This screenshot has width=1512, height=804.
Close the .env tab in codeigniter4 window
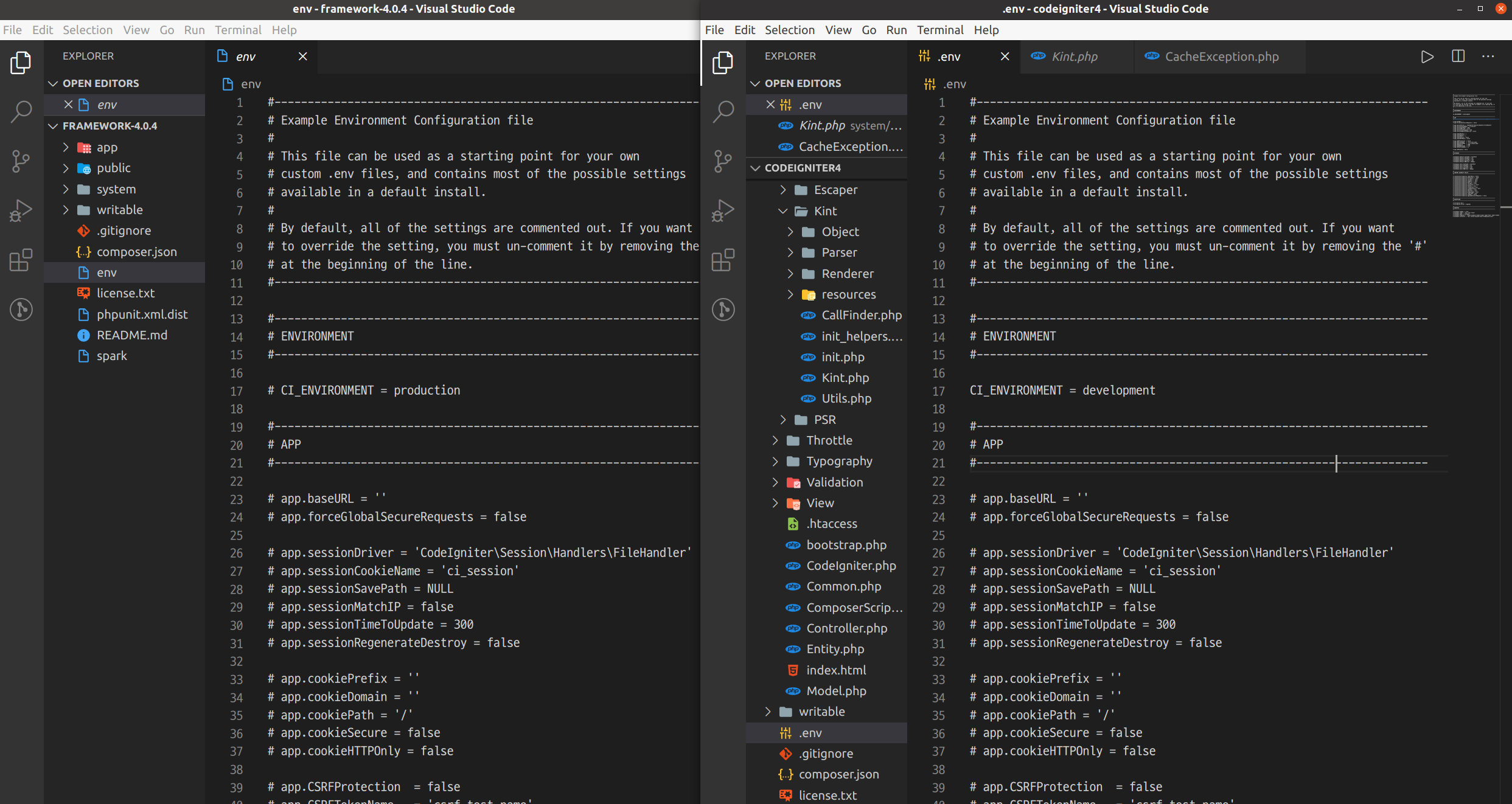(x=1005, y=57)
